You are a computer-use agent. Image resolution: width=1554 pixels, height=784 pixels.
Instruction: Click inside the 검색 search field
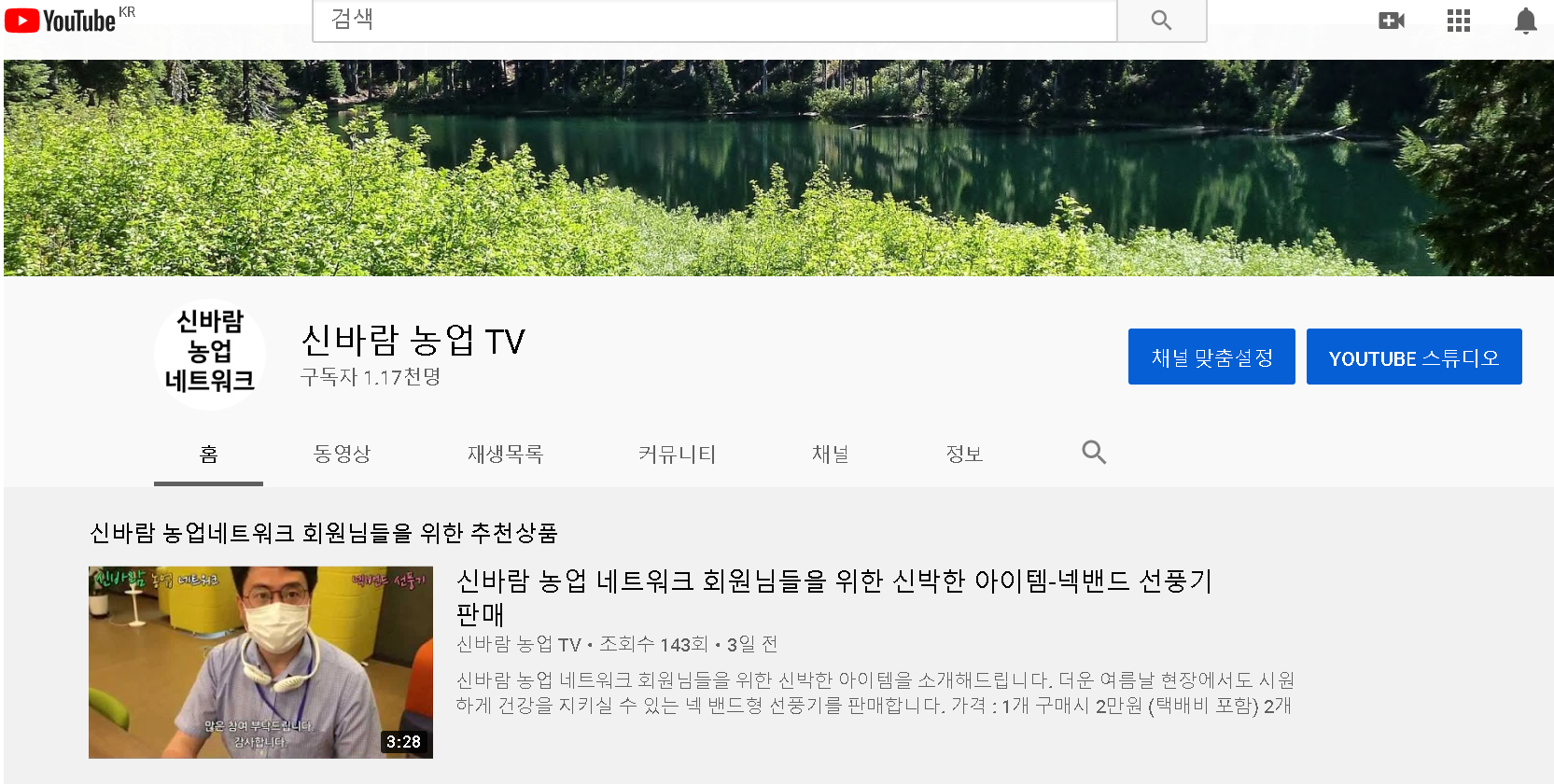coord(715,21)
